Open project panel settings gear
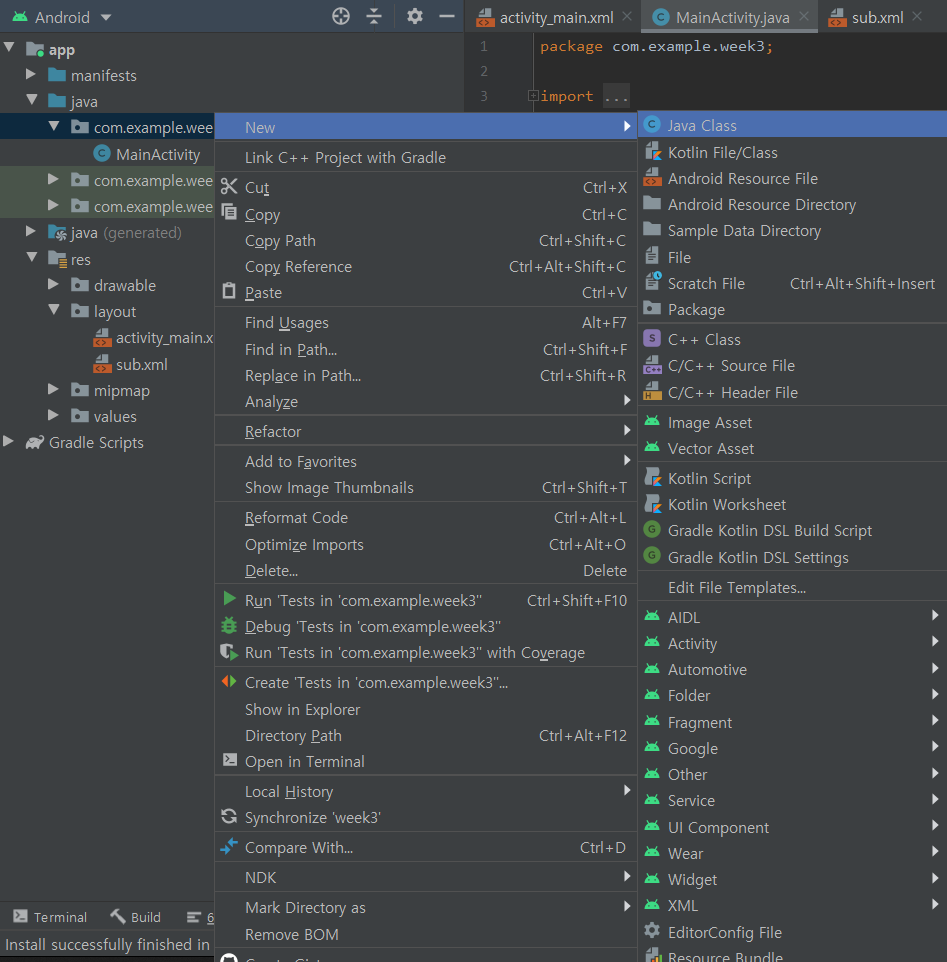The width and height of the screenshot is (947, 962). click(x=415, y=17)
